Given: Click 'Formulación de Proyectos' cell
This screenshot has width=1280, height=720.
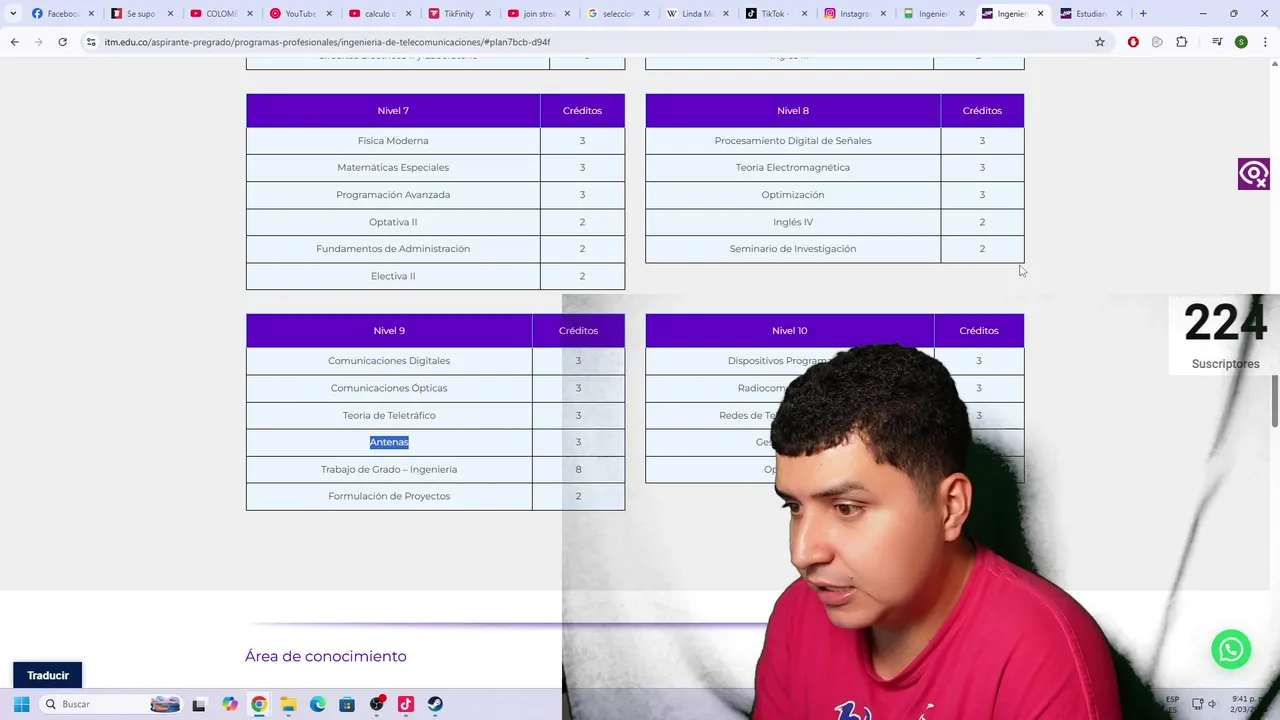Looking at the screenshot, I should (389, 496).
